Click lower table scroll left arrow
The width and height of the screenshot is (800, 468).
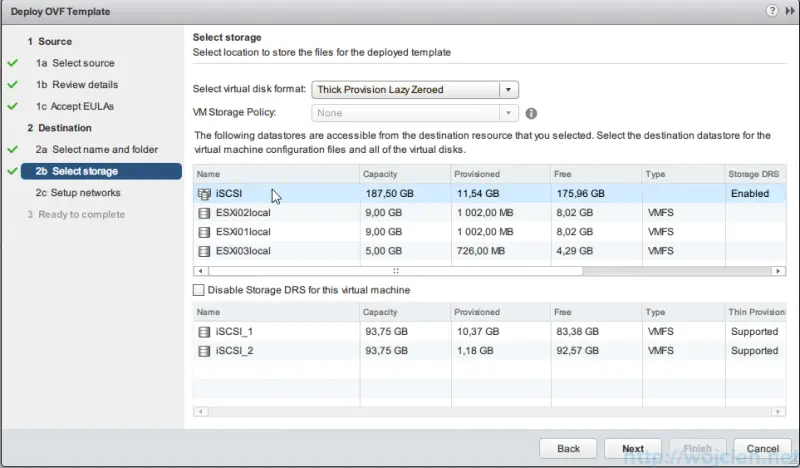pyautogui.click(x=201, y=411)
